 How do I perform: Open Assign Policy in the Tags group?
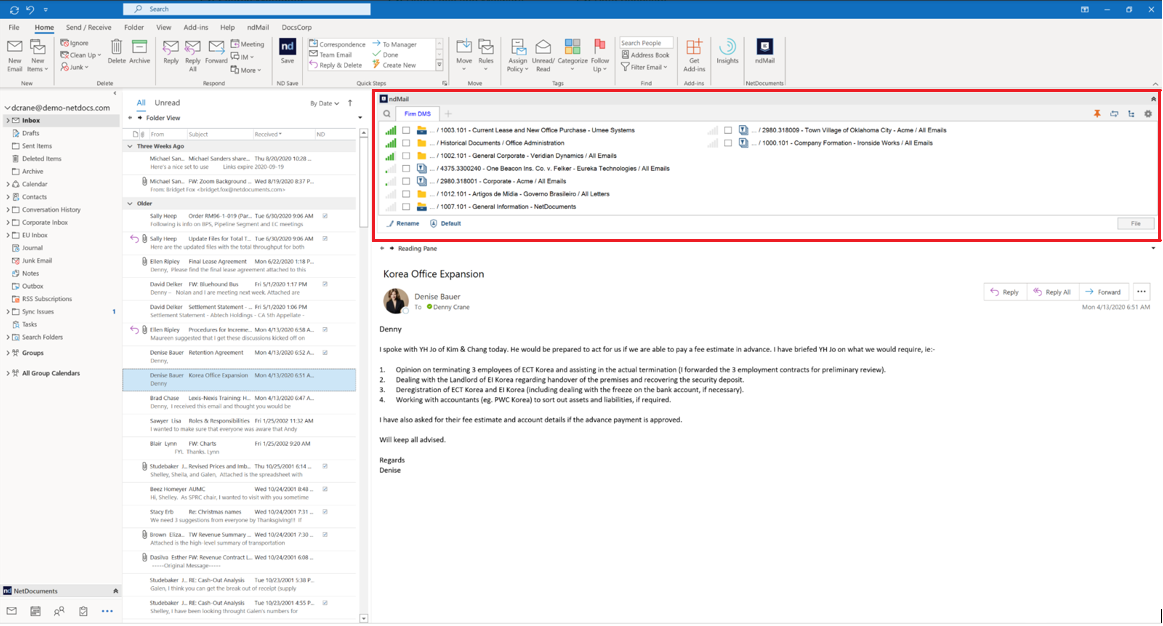pos(518,56)
